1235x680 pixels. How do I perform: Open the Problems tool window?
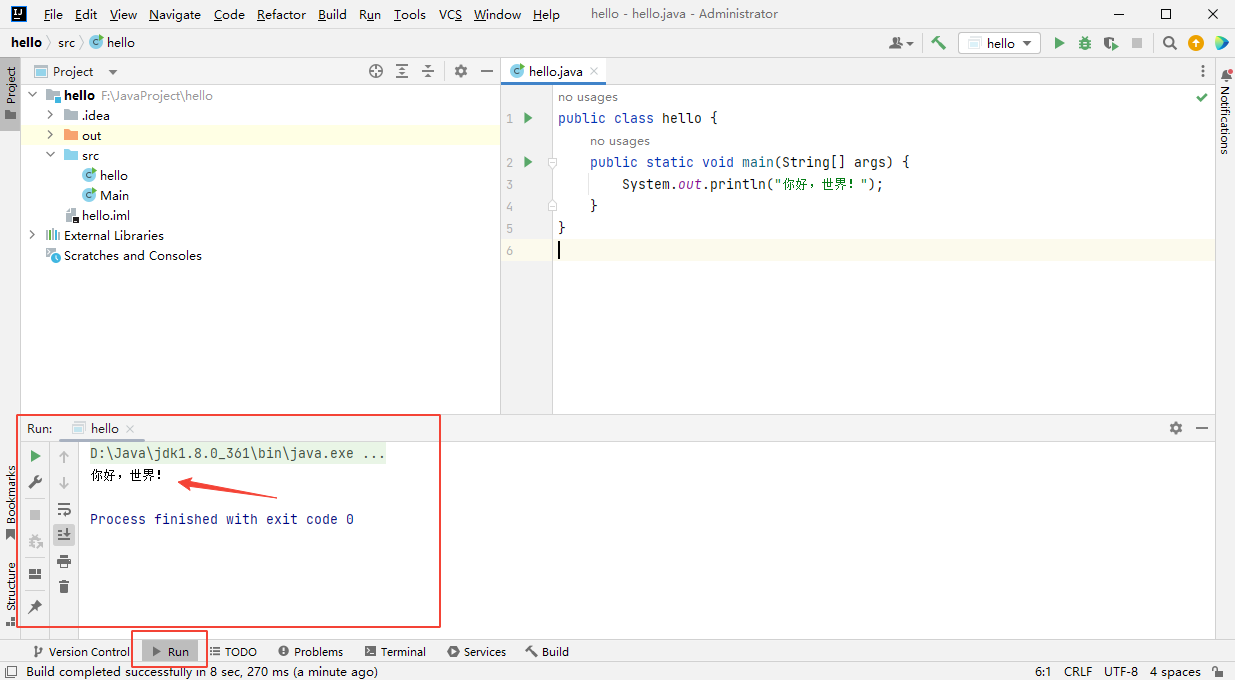click(310, 651)
